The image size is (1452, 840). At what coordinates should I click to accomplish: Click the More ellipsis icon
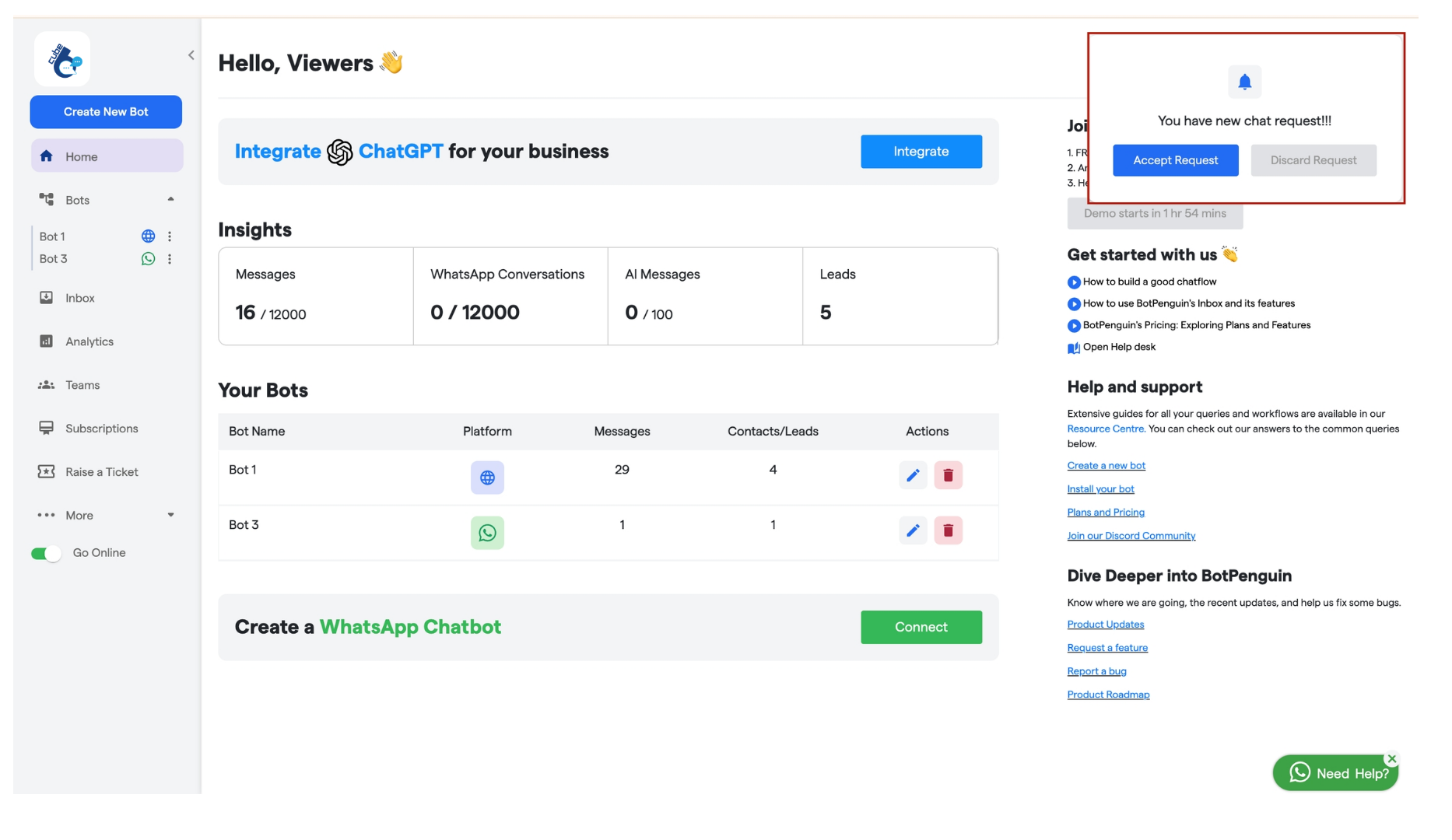click(x=47, y=515)
